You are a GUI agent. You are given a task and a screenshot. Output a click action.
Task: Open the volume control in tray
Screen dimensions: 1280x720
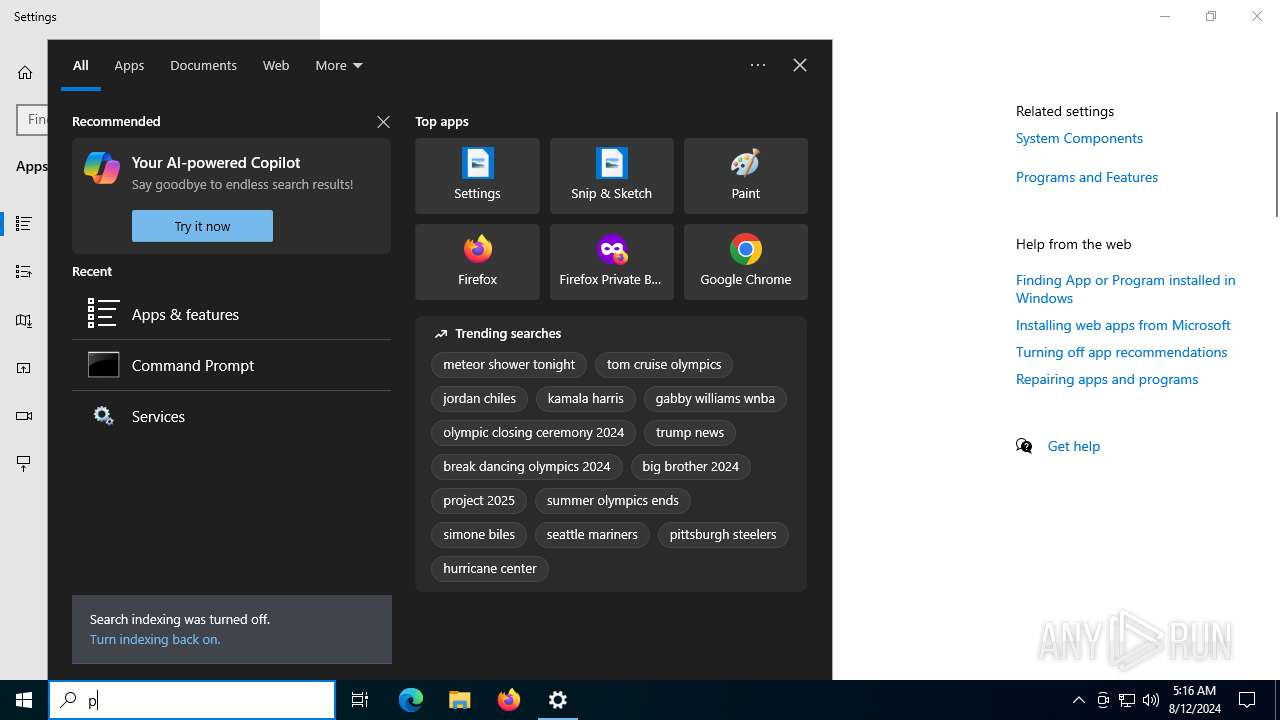click(1151, 700)
